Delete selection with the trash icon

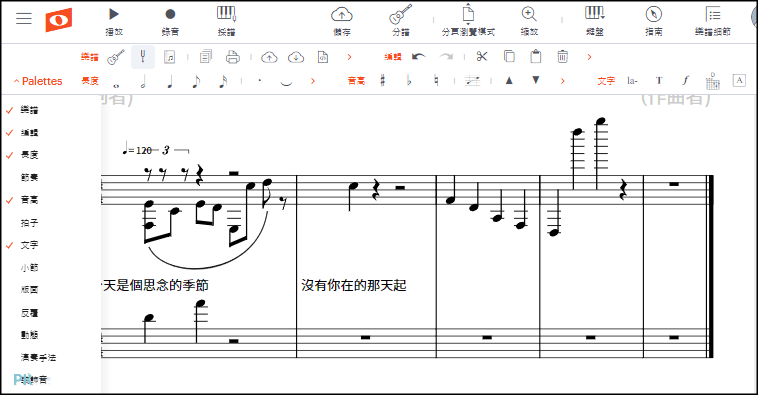[563, 57]
